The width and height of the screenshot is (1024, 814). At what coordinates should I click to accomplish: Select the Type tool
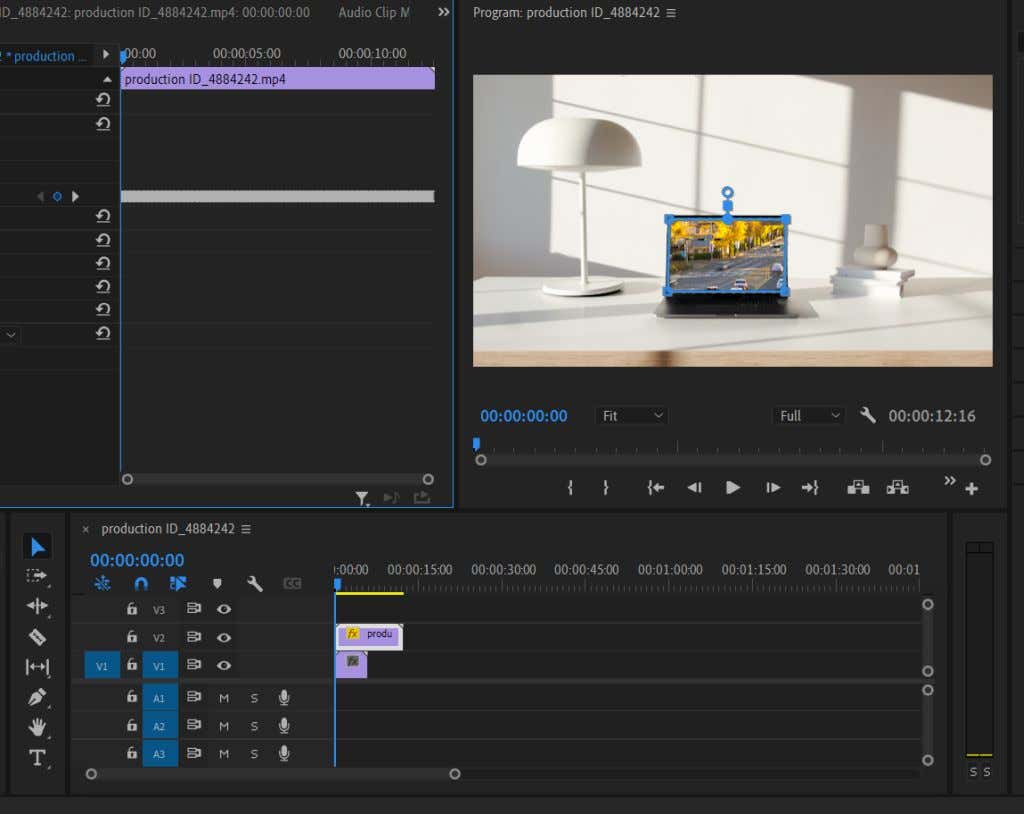tap(37, 758)
